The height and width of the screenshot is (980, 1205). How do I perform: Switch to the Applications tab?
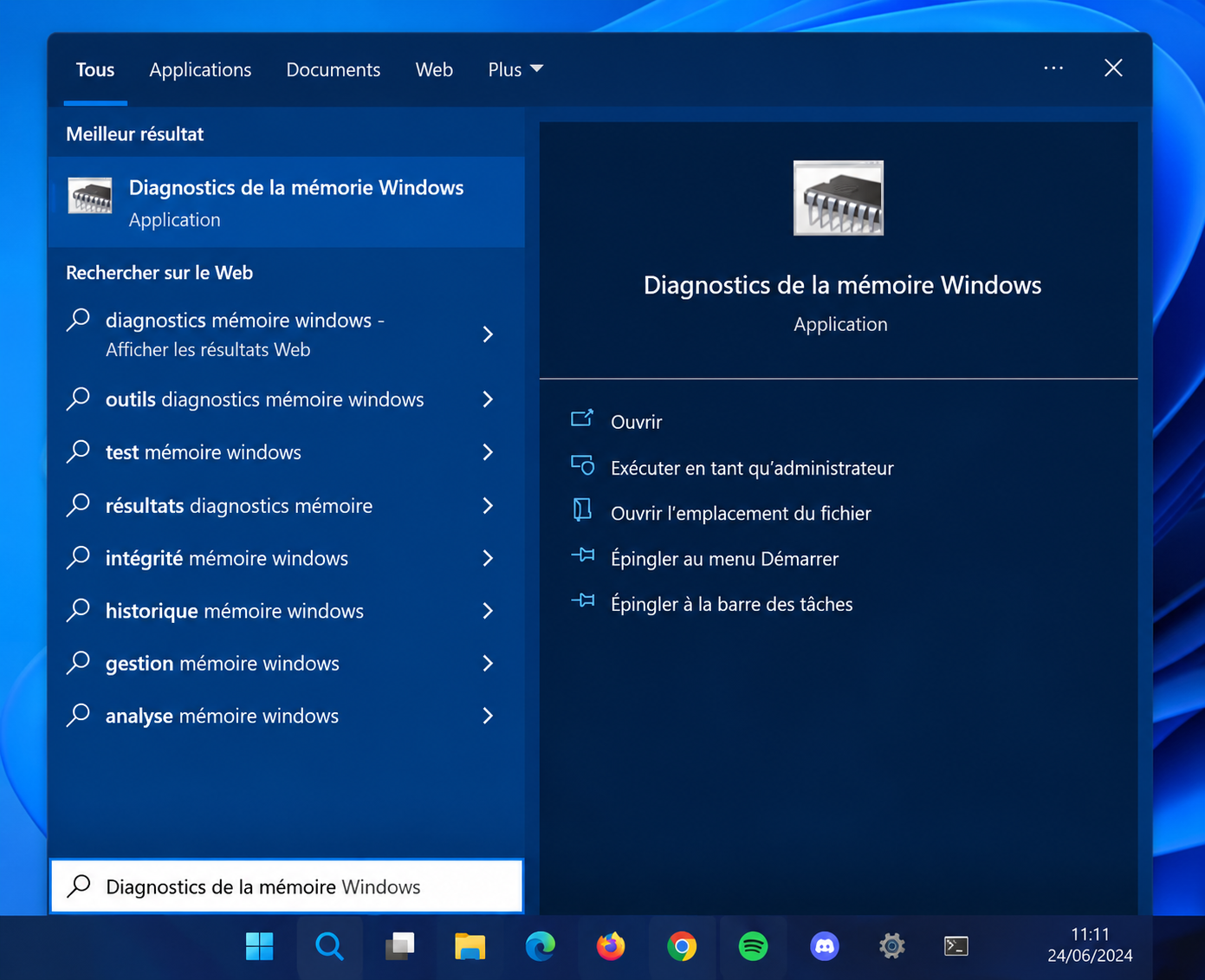point(200,70)
